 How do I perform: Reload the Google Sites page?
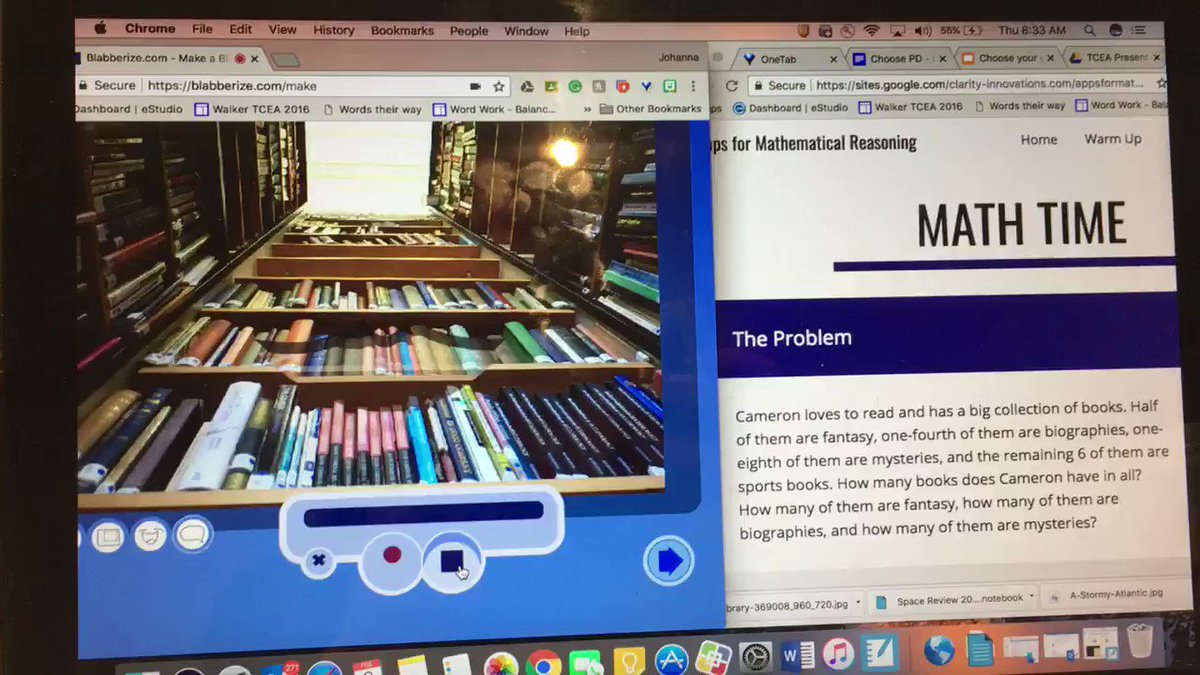(x=732, y=86)
